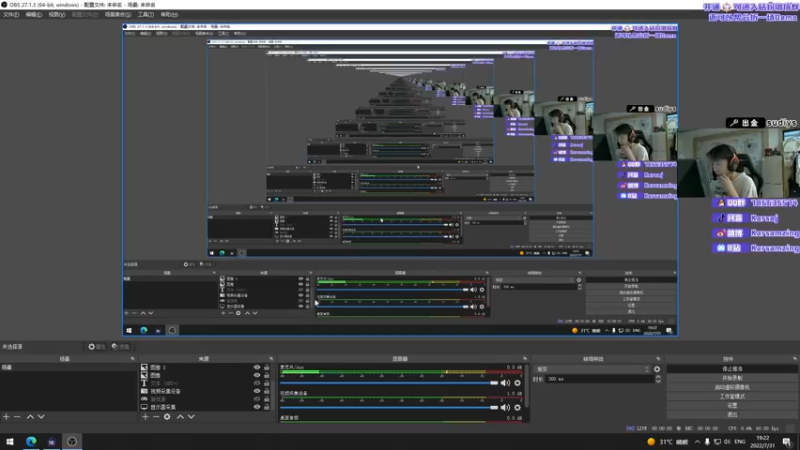Mute the 麦克风/Aux speaker icon
The image size is (800, 450).
505,383
